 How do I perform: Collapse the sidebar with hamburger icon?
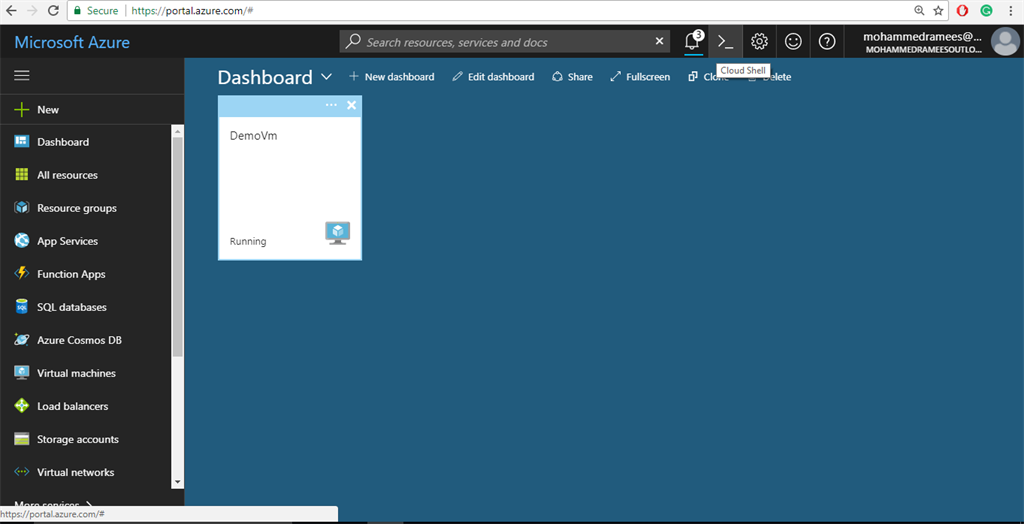tap(22, 76)
